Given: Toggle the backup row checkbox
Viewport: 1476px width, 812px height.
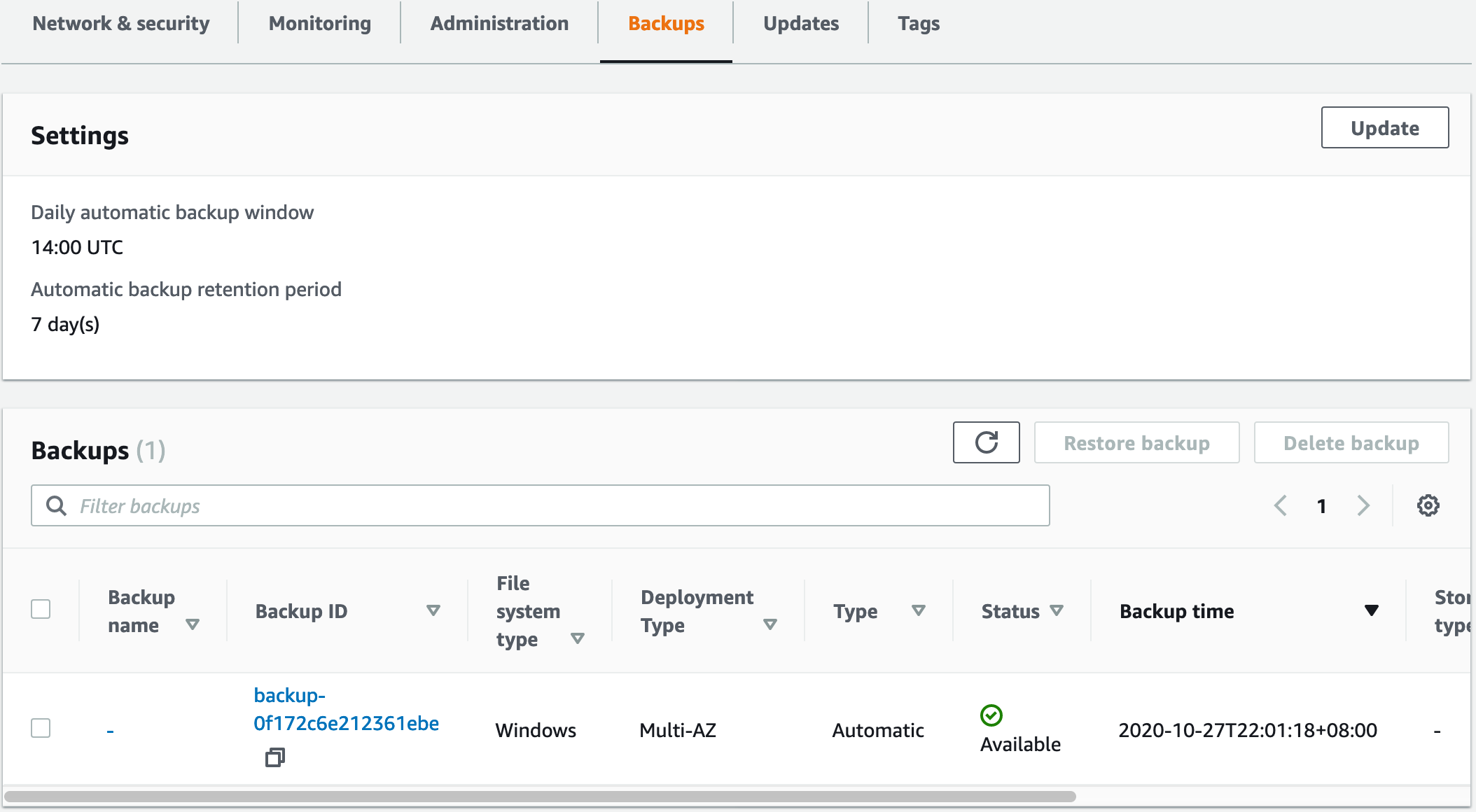Looking at the screenshot, I should point(41,726).
